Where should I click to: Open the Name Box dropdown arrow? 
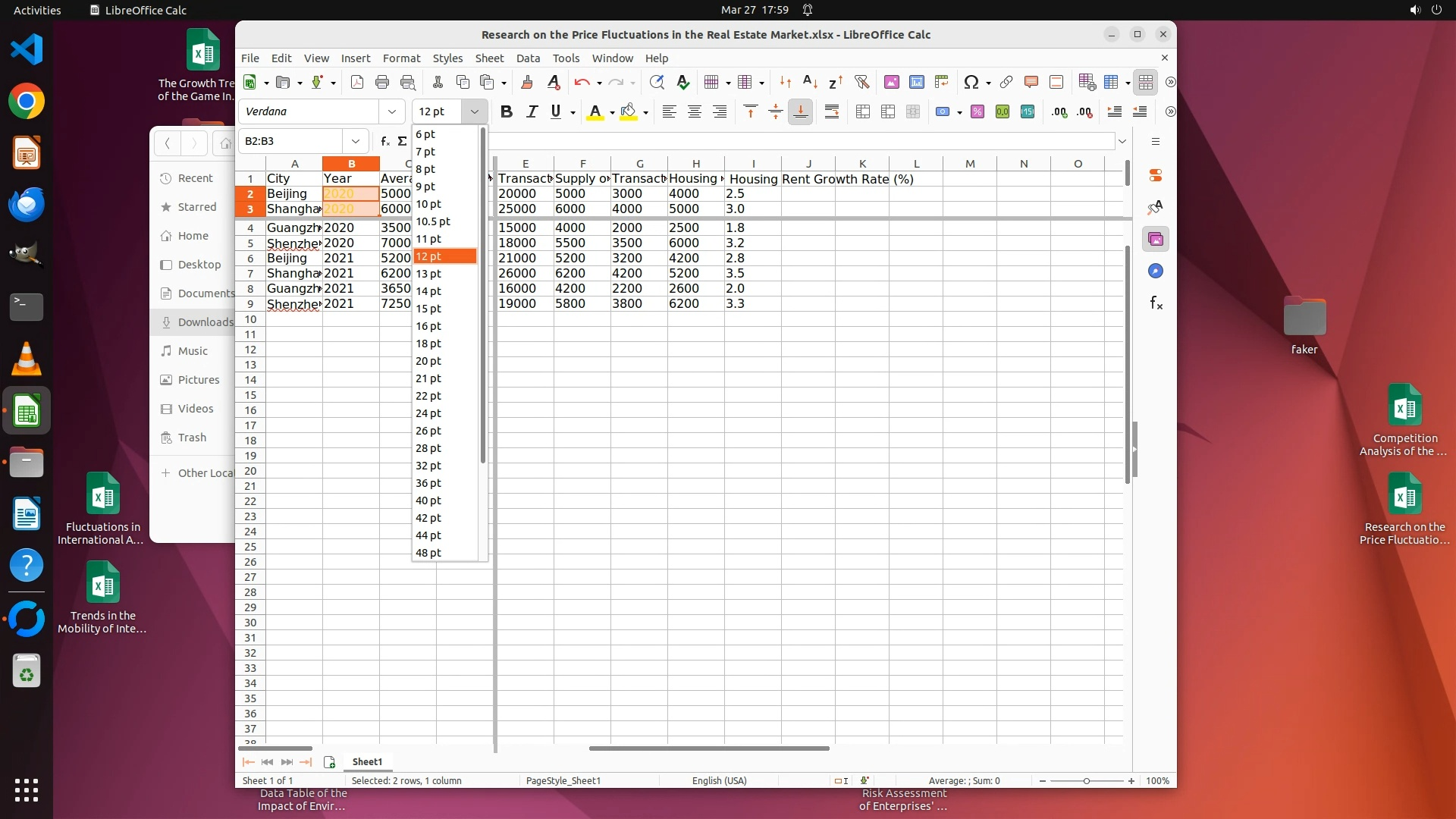pyautogui.click(x=355, y=141)
